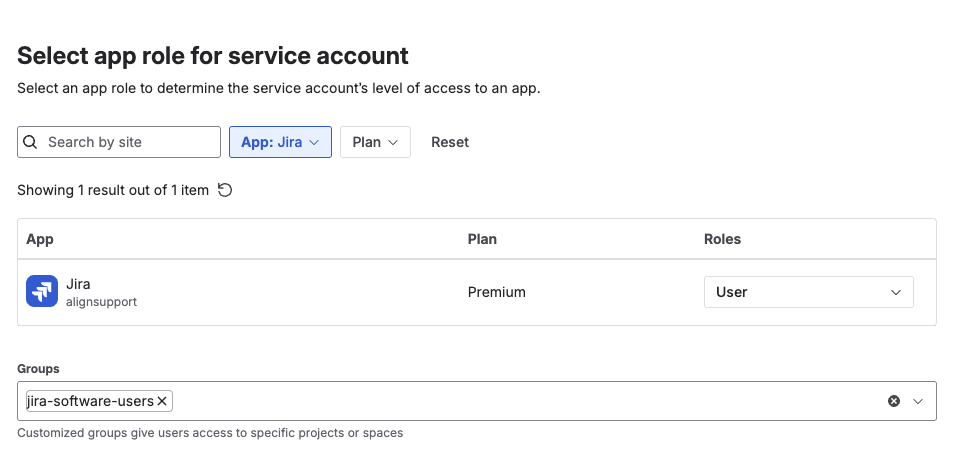
Task: Focus the Search by site field
Action: coord(119,142)
